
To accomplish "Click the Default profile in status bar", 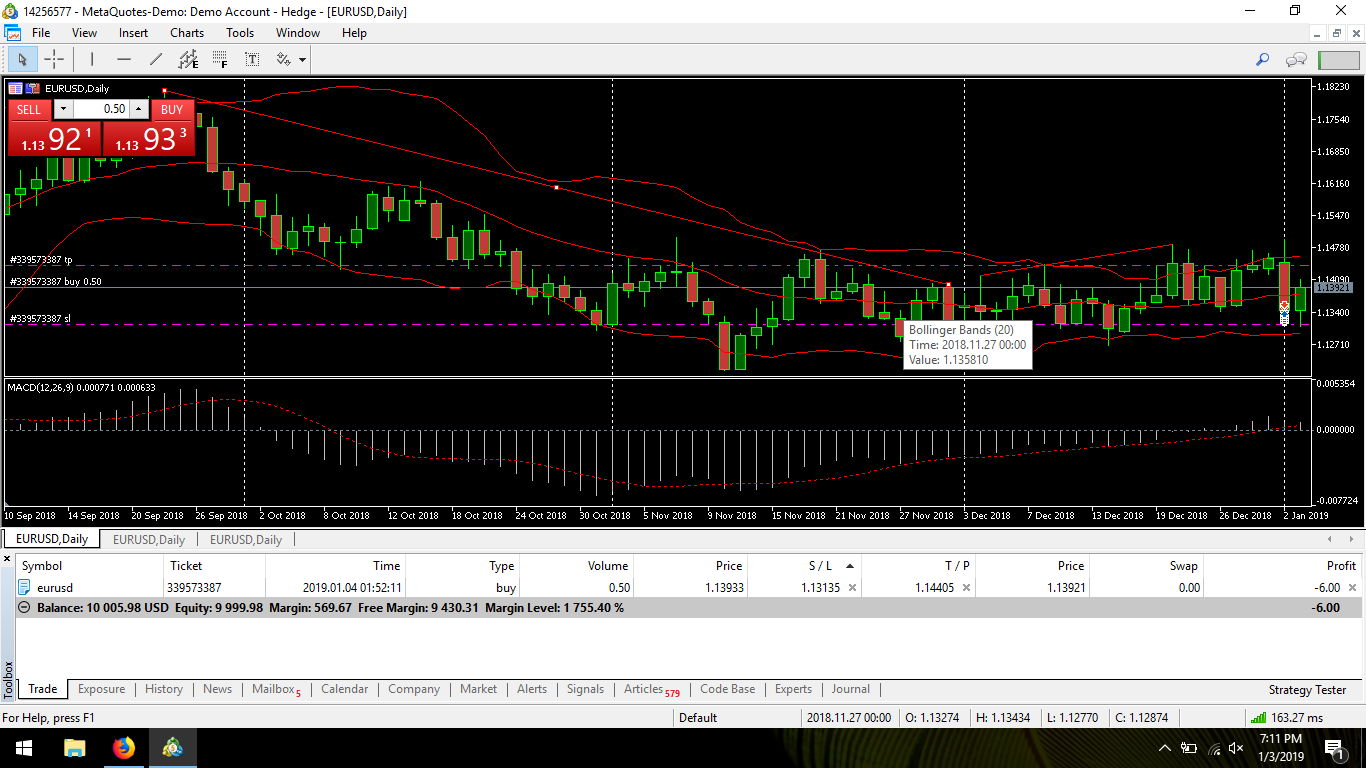I will click(698, 717).
